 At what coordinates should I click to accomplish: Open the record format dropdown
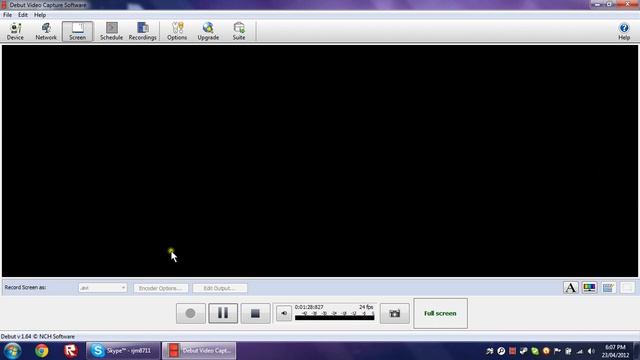[x=102, y=288]
